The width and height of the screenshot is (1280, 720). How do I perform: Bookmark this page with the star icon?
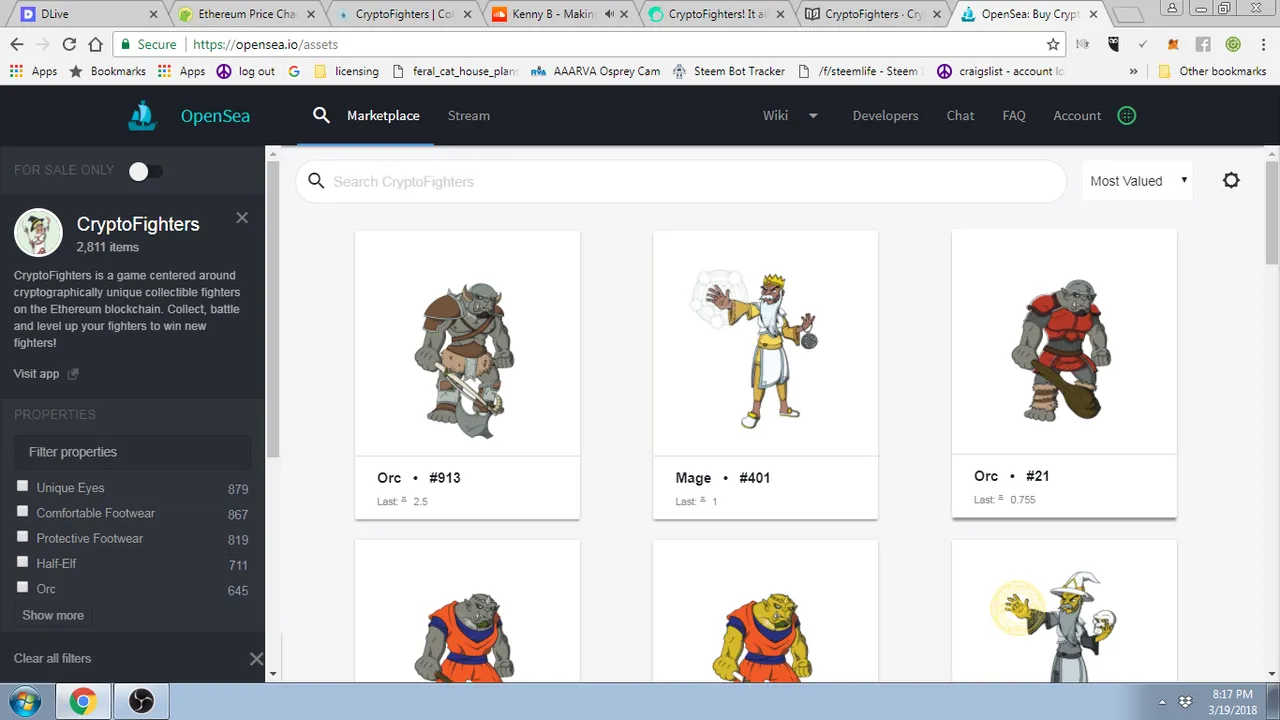pyautogui.click(x=1053, y=44)
